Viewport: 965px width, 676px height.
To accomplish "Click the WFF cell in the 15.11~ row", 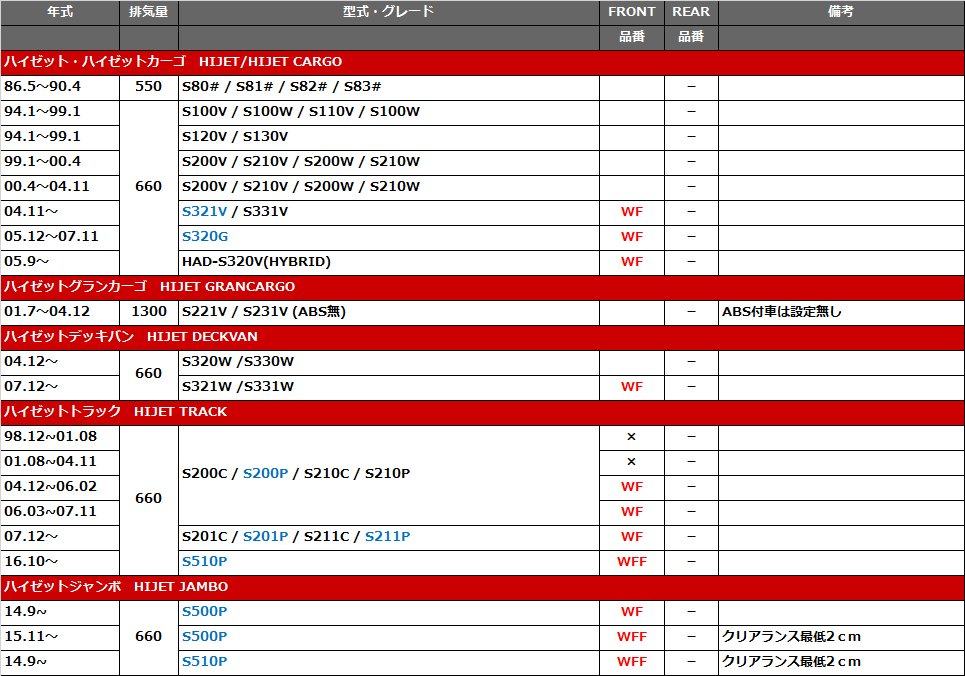I will point(632,637).
